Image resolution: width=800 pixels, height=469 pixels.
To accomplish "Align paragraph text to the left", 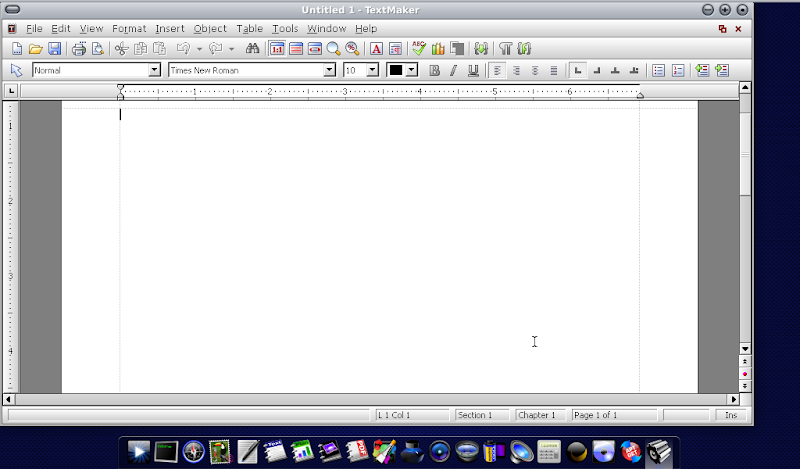I will [x=497, y=70].
